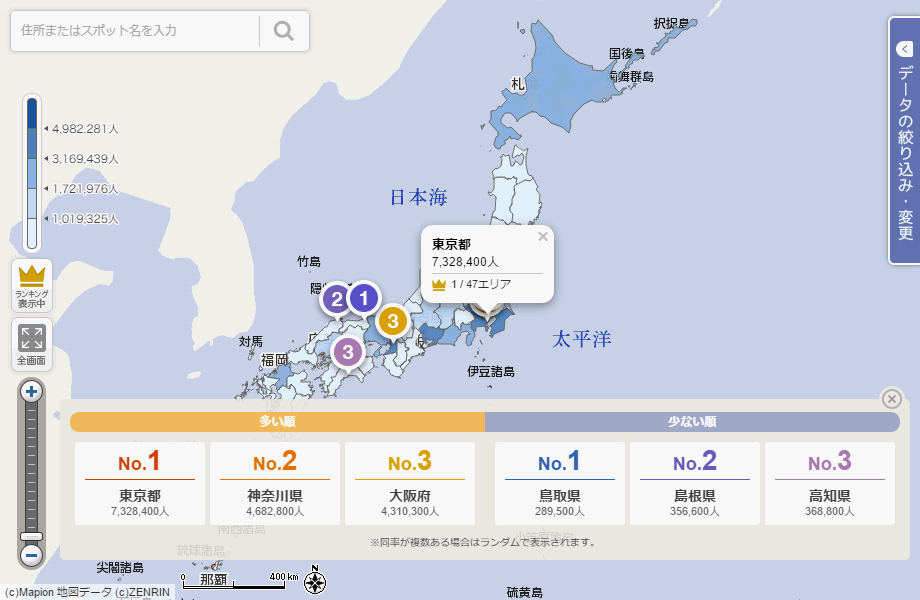Click the zoom level slider handle
The width and height of the screenshot is (920, 600).
[32, 536]
